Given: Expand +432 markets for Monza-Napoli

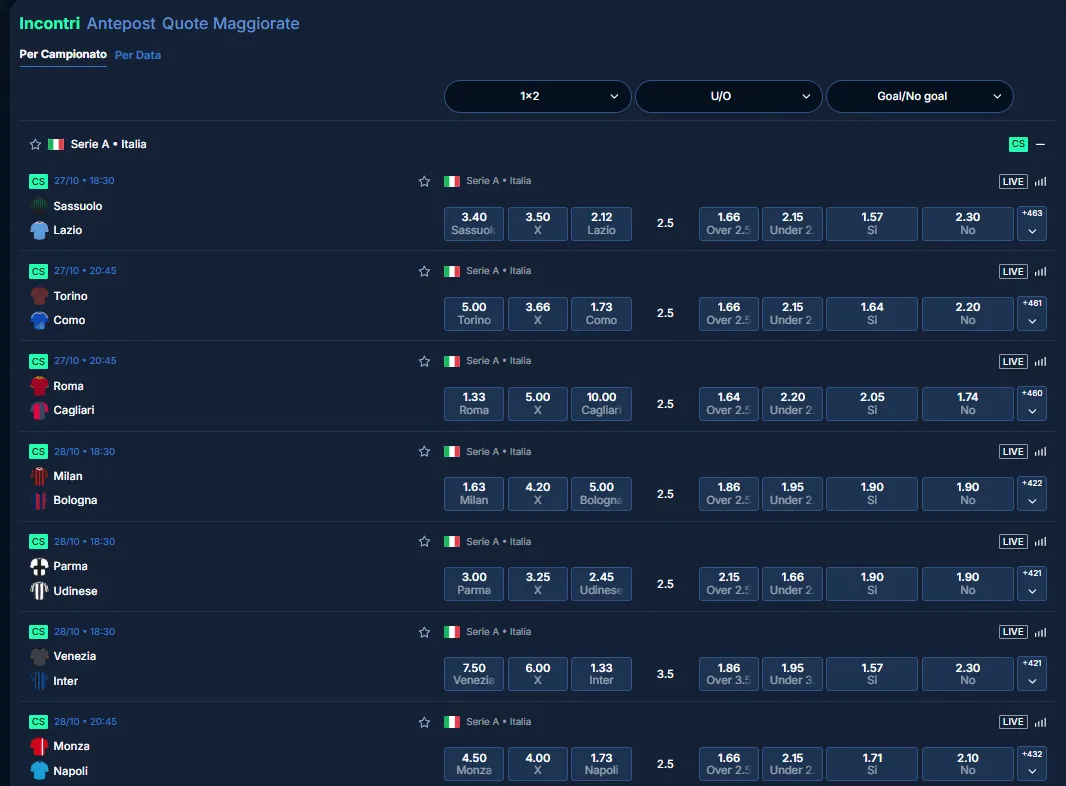Looking at the screenshot, I should (x=1032, y=764).
